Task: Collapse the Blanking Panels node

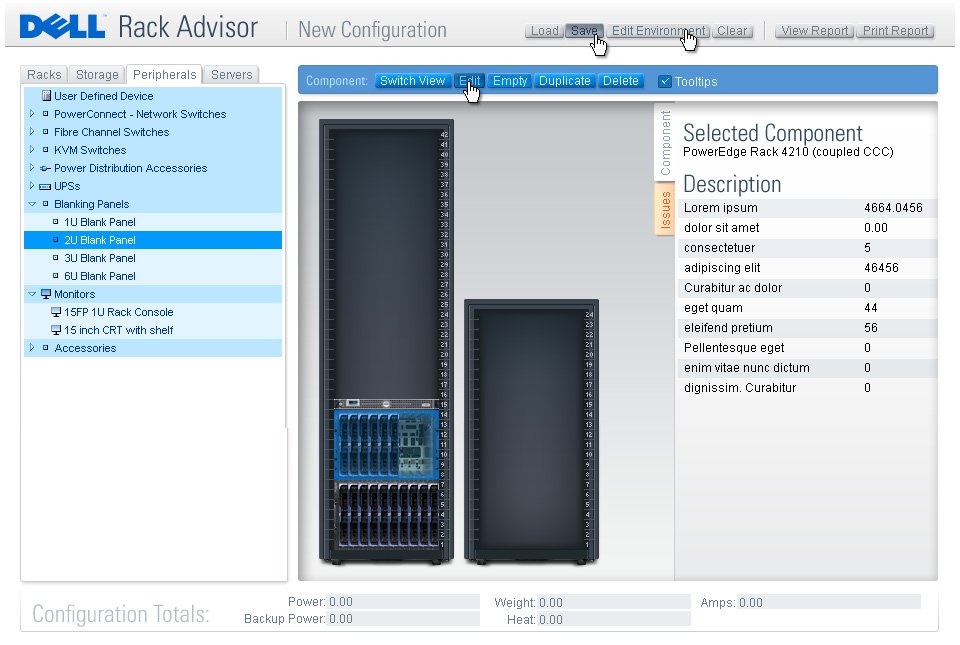Action: pos(32,204)
